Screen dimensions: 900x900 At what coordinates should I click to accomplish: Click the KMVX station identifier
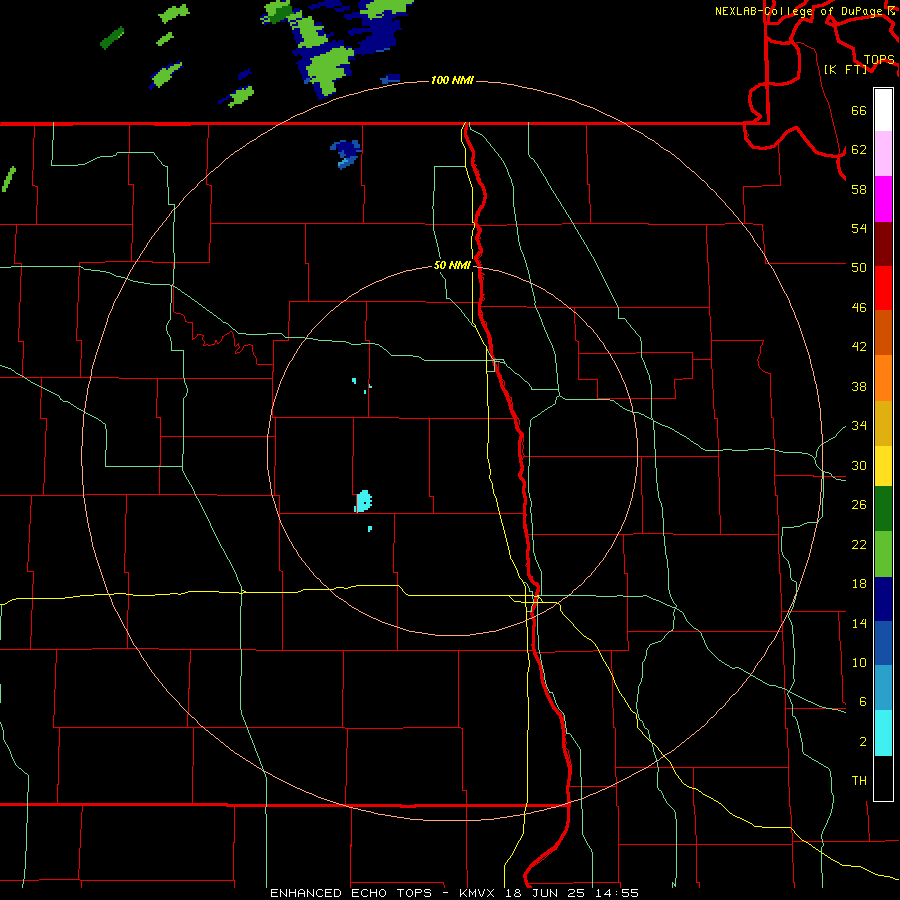pos(476,893)
